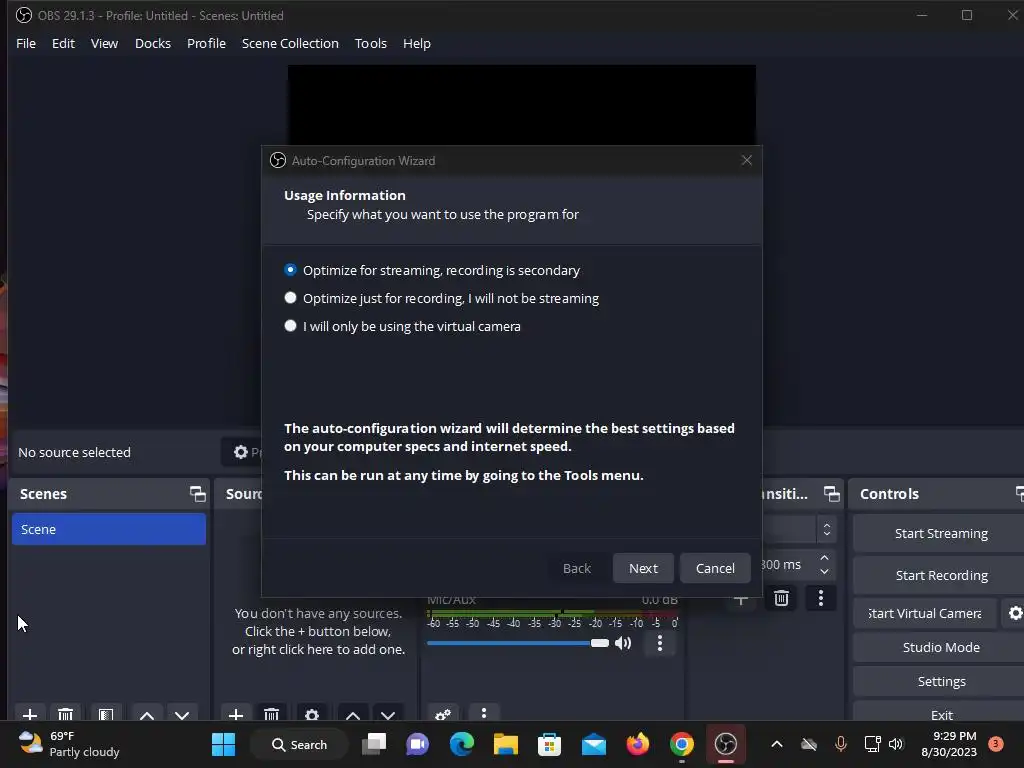
Task: Open the Tools menu
Action: coord(370,43)
